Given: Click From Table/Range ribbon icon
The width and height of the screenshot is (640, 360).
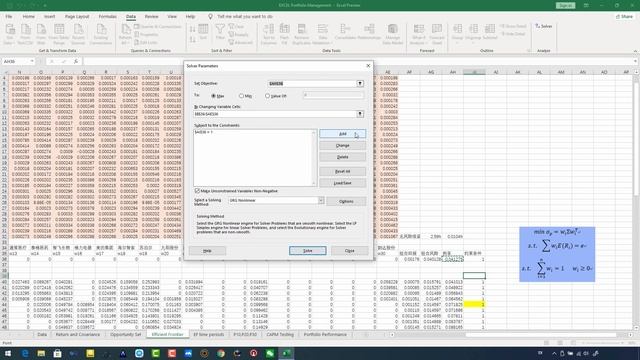Looking at the screenshot, I should point(59,34).
